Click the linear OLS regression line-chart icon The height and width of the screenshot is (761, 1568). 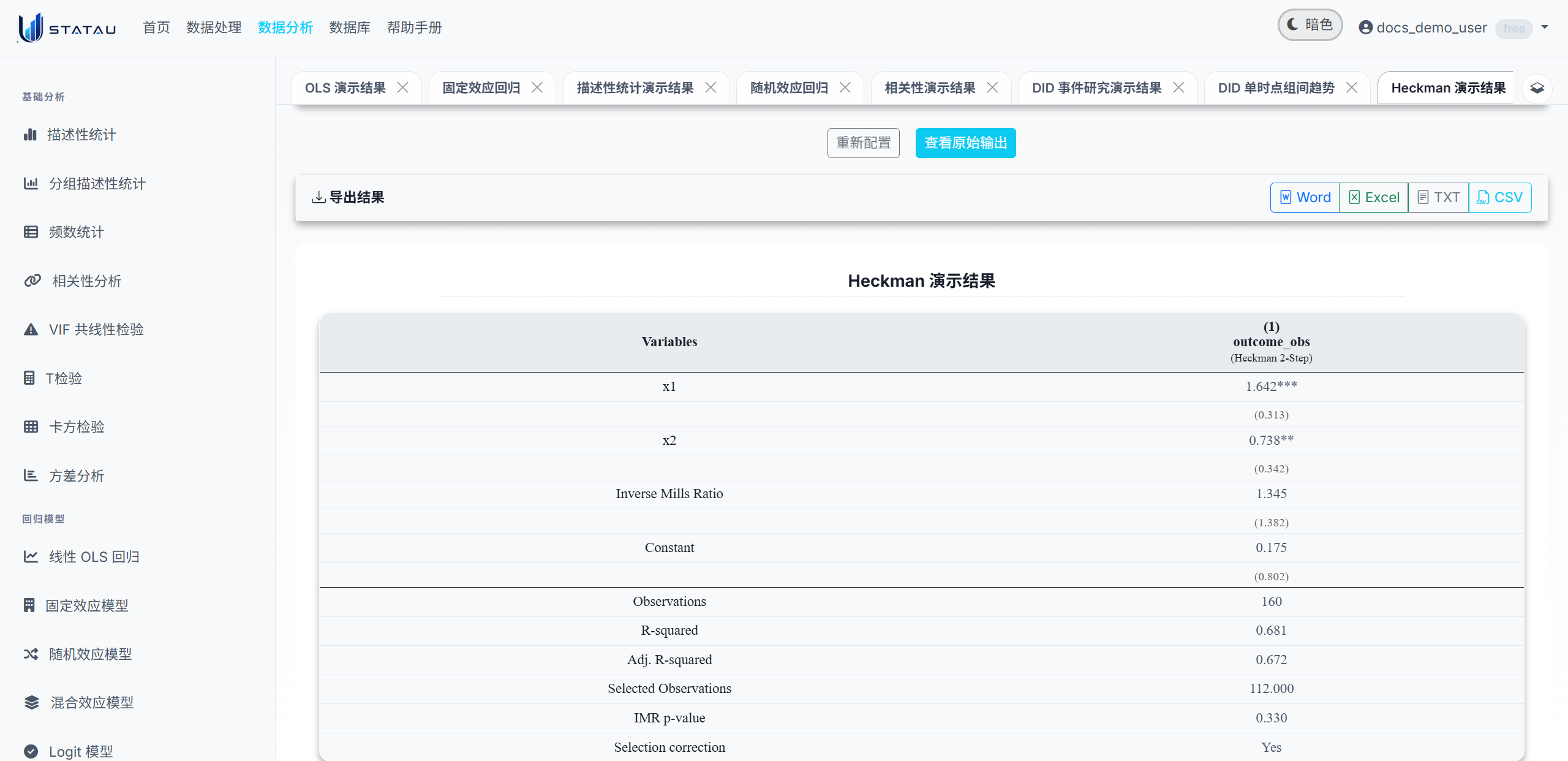31,556
